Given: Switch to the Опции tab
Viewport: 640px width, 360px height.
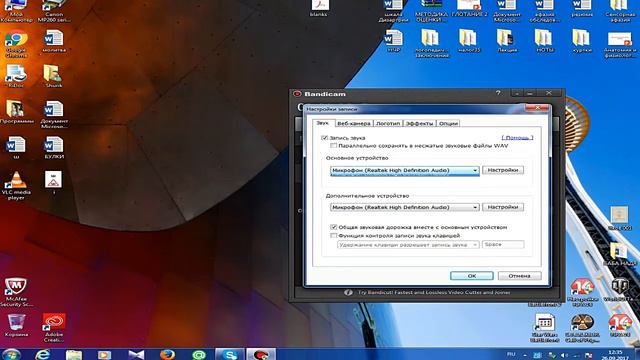Looking at the screenshot, I should pyautogui.click(x=448, y=123).
